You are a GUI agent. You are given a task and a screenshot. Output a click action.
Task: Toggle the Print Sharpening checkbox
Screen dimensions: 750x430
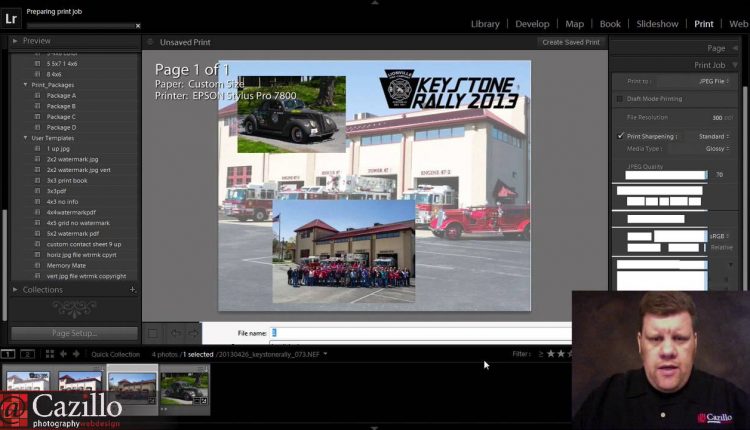coord(620,136)
